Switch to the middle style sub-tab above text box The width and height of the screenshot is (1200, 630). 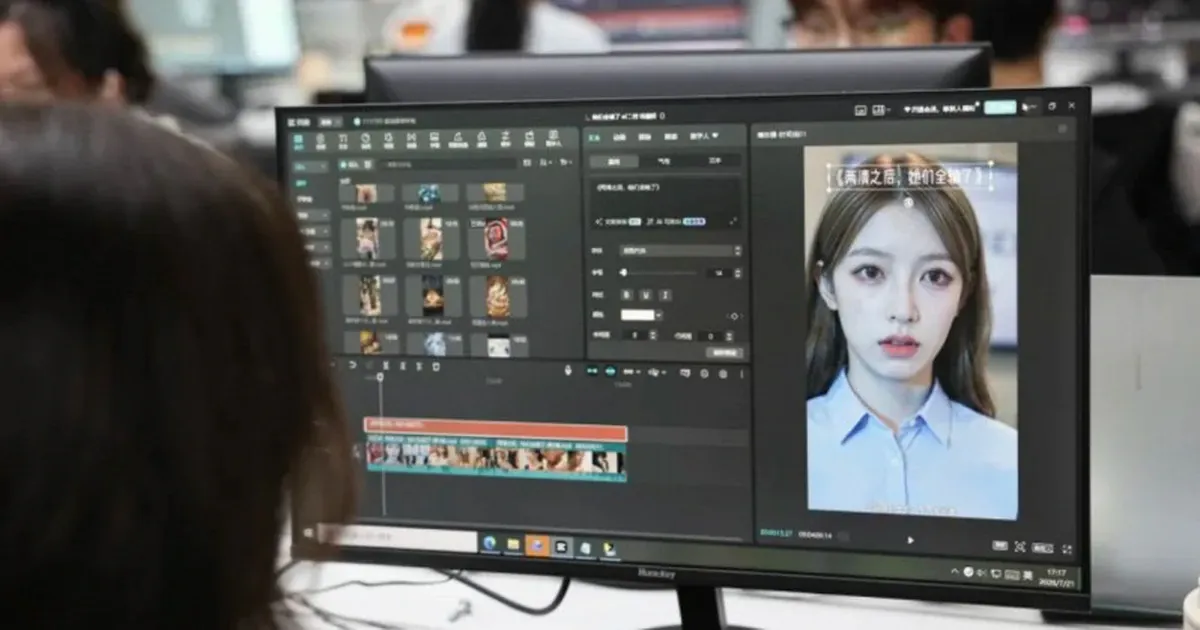point(663,160)
